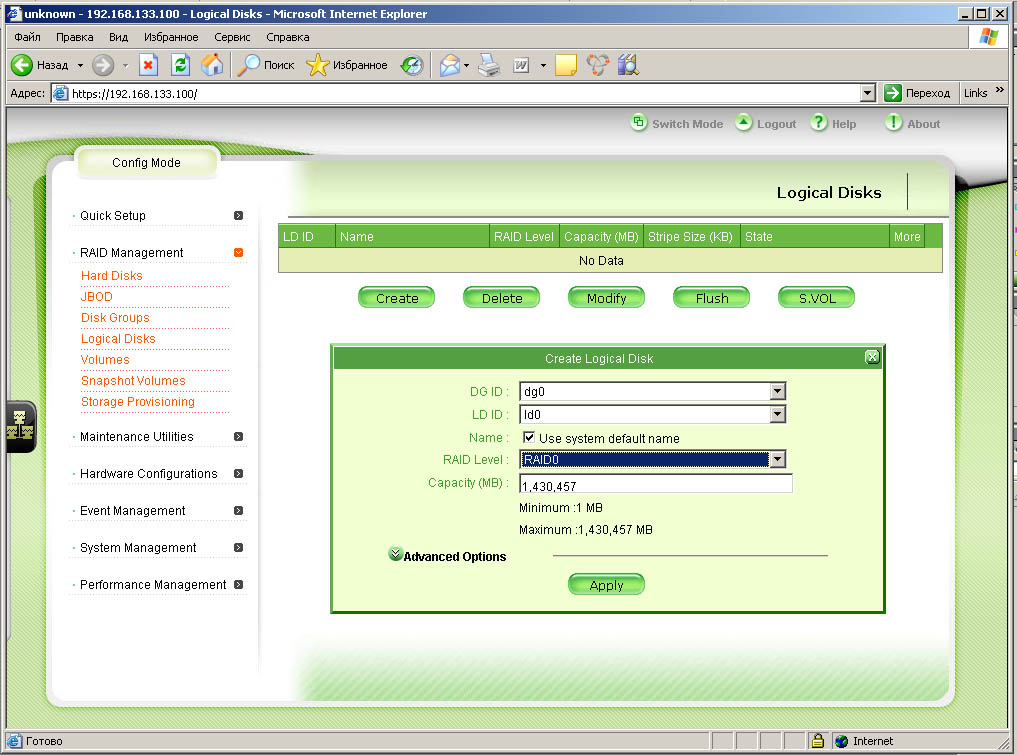Image resolution: width=1017 pixels, height=755 pixels.
Task: Collapse the RAID Management menu
Action: [239, 252]
